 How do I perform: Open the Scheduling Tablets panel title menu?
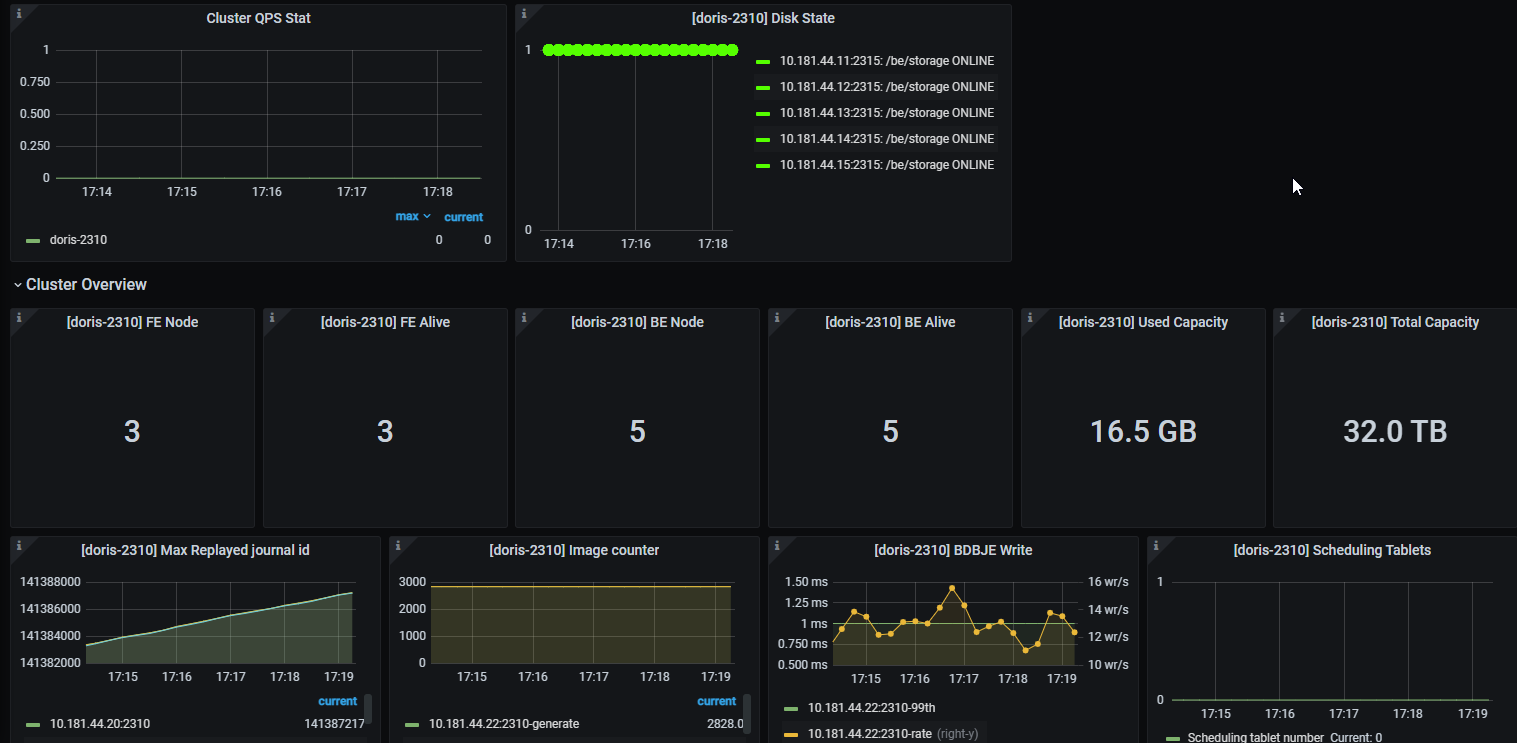point(1332,550)
